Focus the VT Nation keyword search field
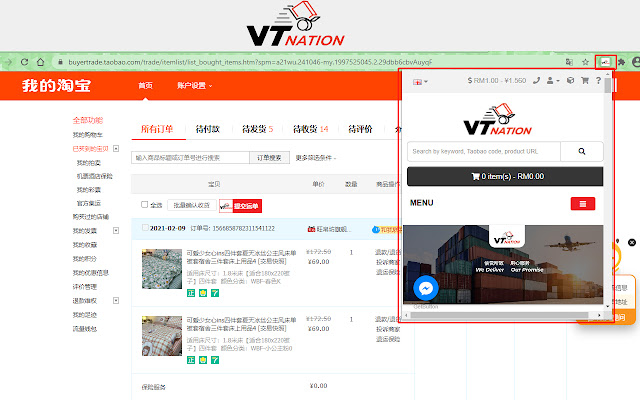This screenshot has height=400, width=640. pos(484,151)
